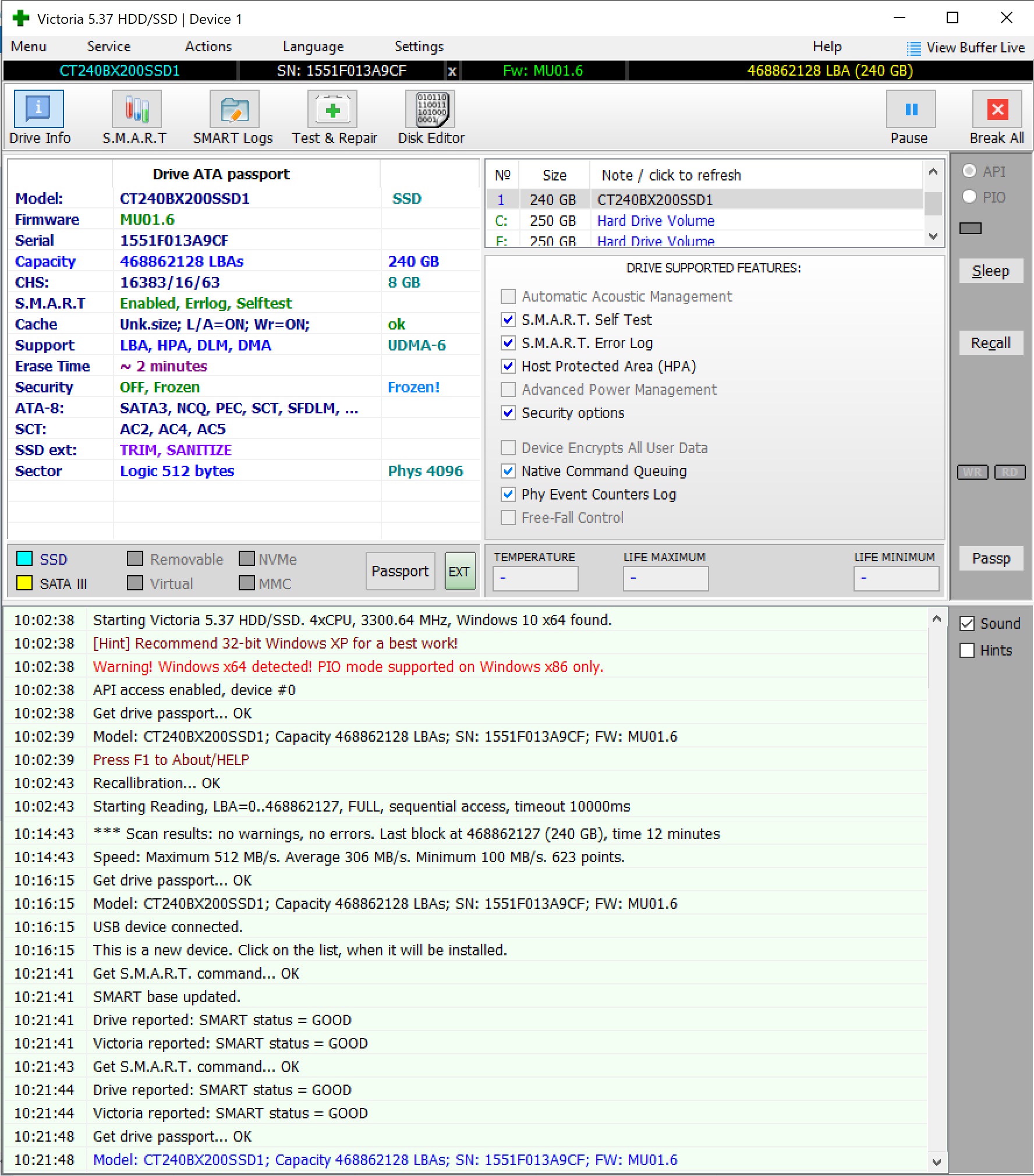Click the Pause icon

click(x=911, y=109)
